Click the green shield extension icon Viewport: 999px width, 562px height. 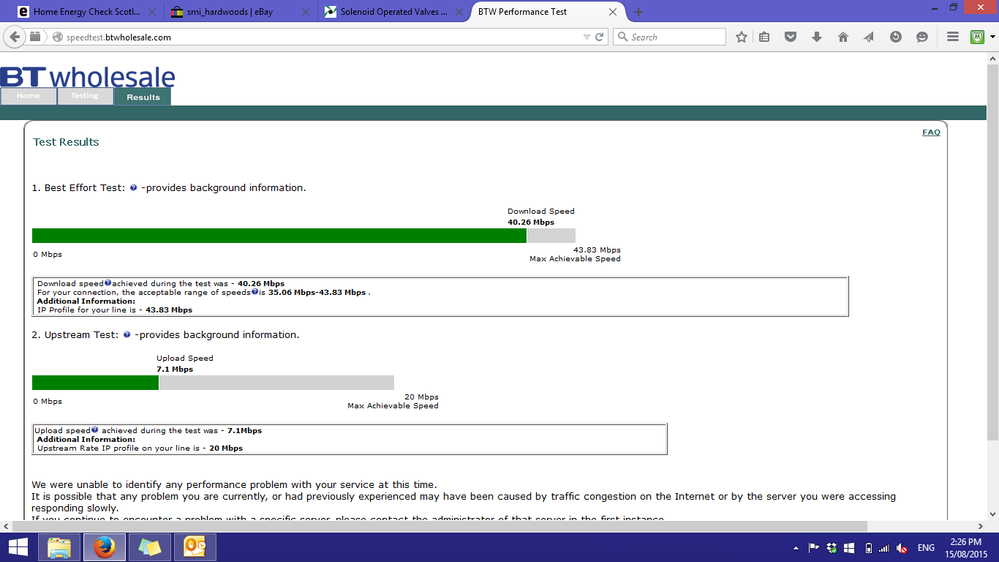click(x=977, y=37)
